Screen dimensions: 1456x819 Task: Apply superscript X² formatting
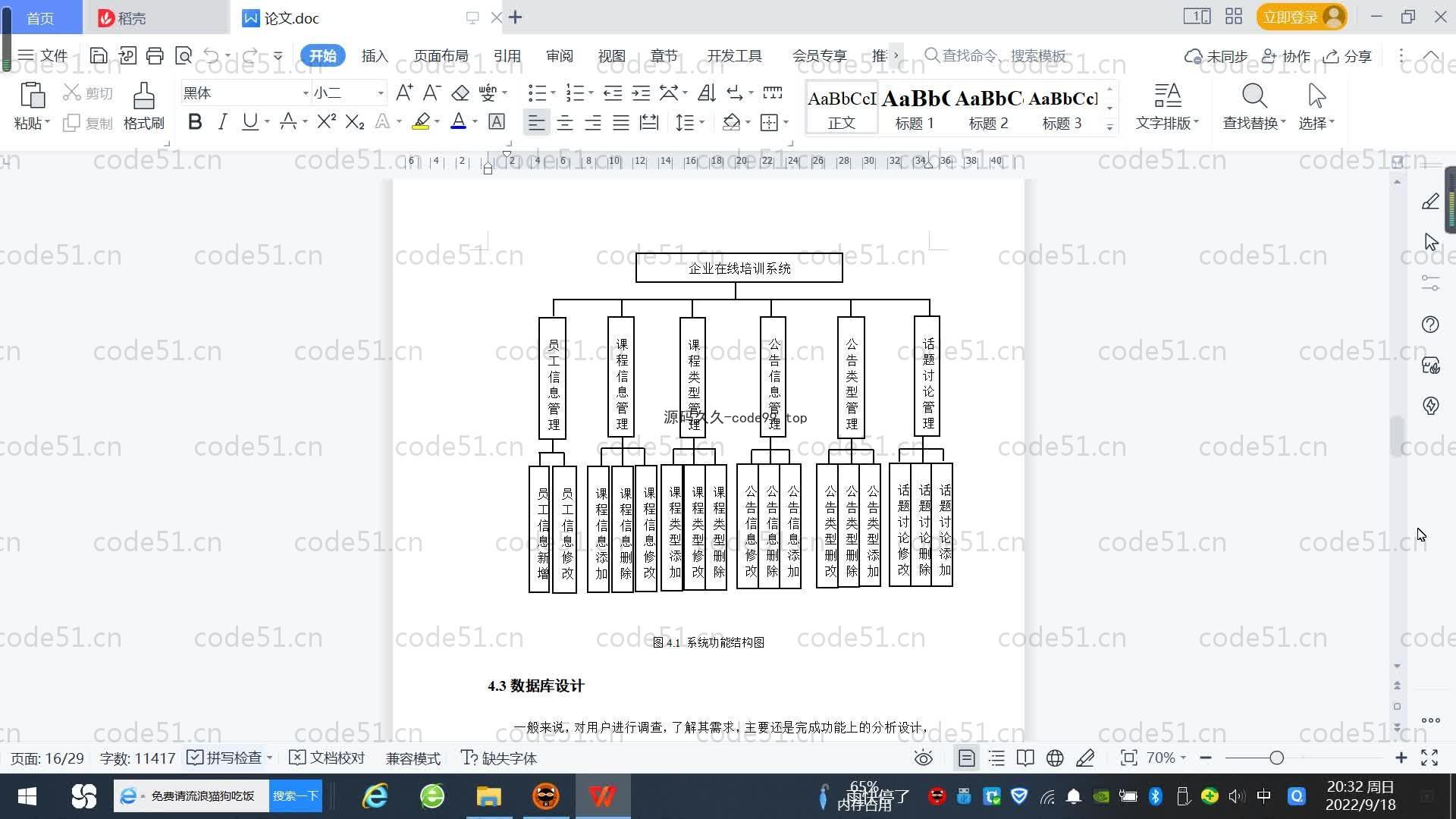pos(326,121)
